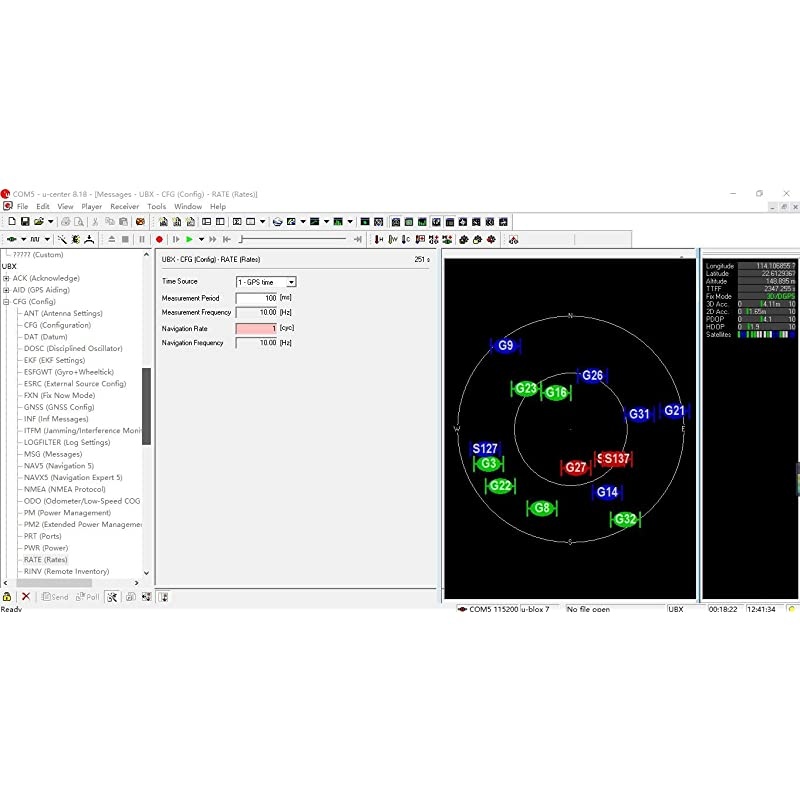Click the Save file icon
Viewport: 800px width, 800px height.
(x=25, y=221)
